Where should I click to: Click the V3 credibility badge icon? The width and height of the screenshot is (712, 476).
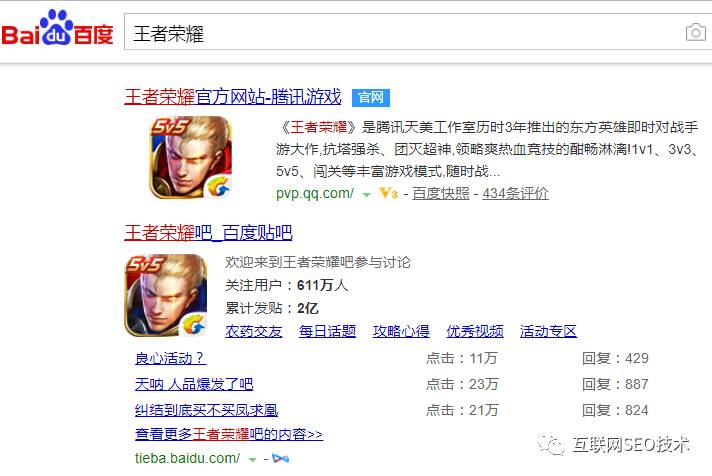389,193
